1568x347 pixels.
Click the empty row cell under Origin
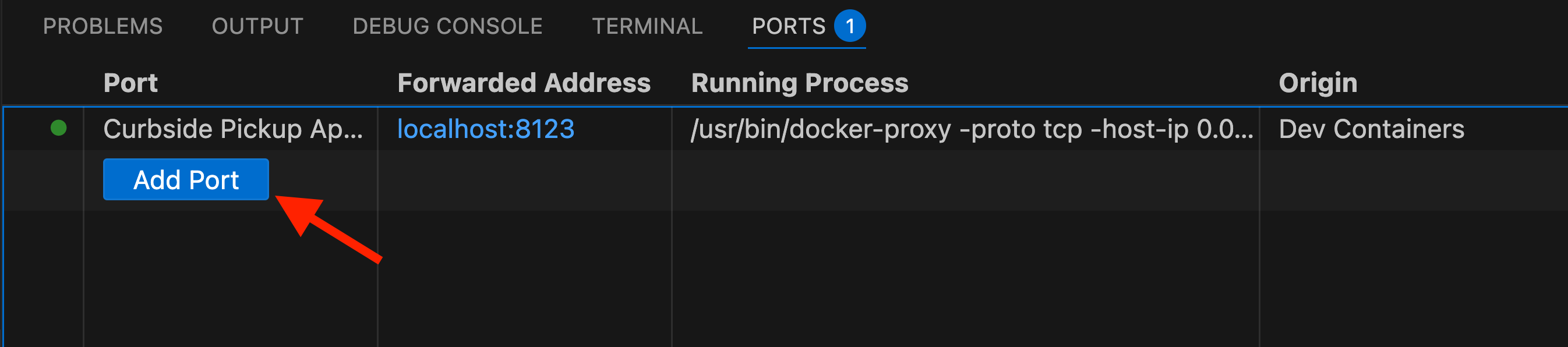pyautogui.click(x=1412, y=180)
